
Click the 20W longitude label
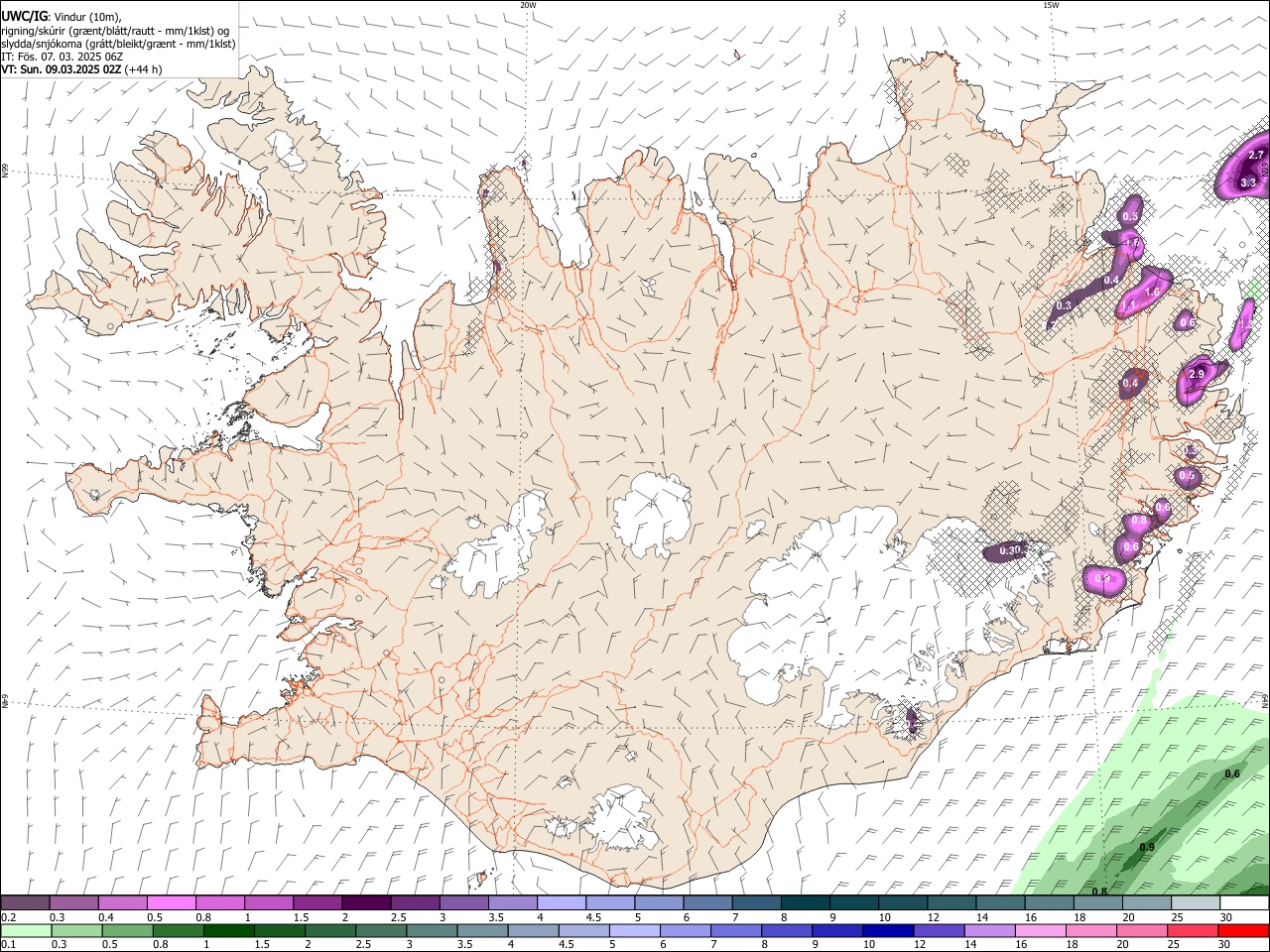[528, 5]
